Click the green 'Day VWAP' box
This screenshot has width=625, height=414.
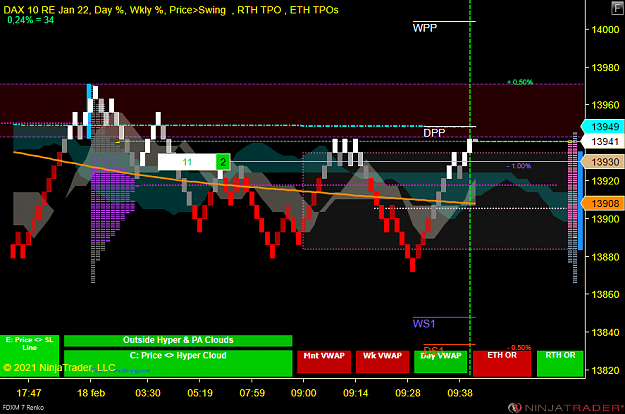pyautogui.click(x=440, y=362)
